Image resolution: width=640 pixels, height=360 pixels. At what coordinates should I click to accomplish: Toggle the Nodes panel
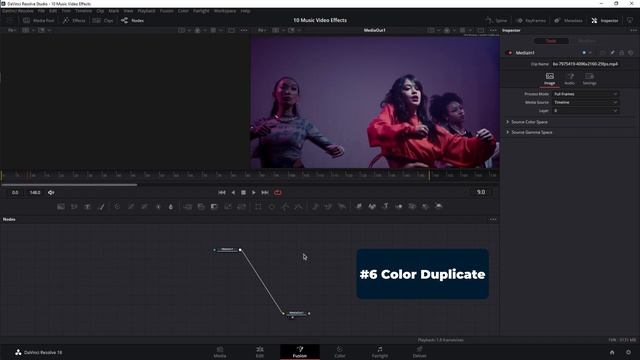tap(132, 20)
